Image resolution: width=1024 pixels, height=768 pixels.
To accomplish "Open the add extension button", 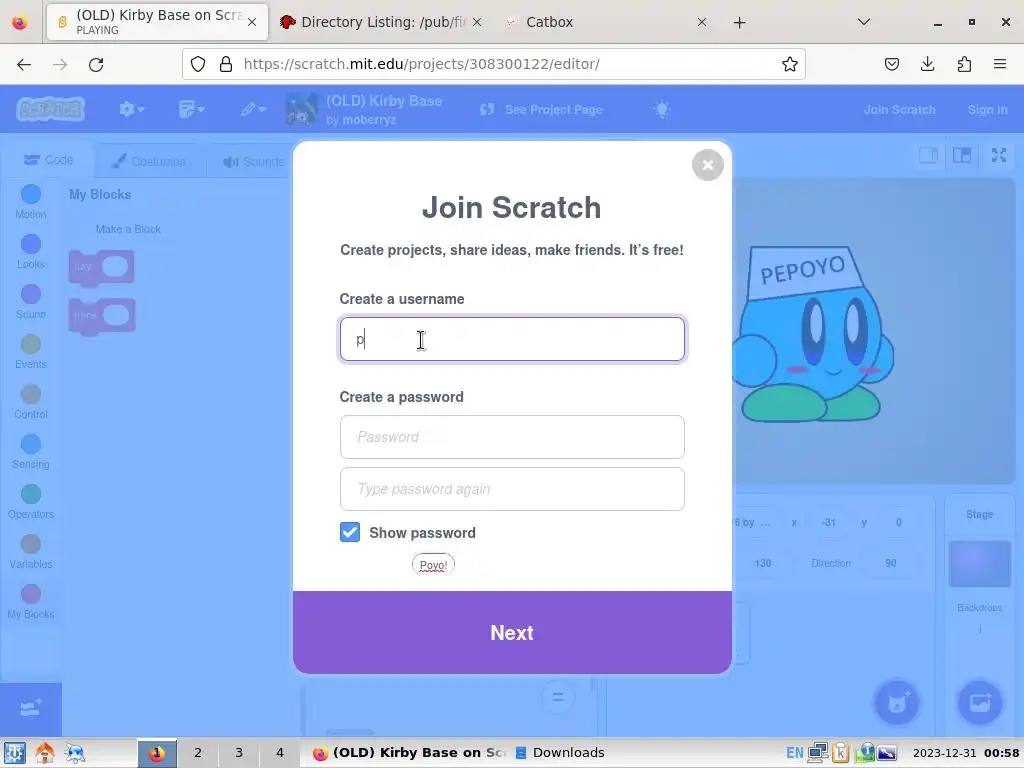I will click(31, 709).
